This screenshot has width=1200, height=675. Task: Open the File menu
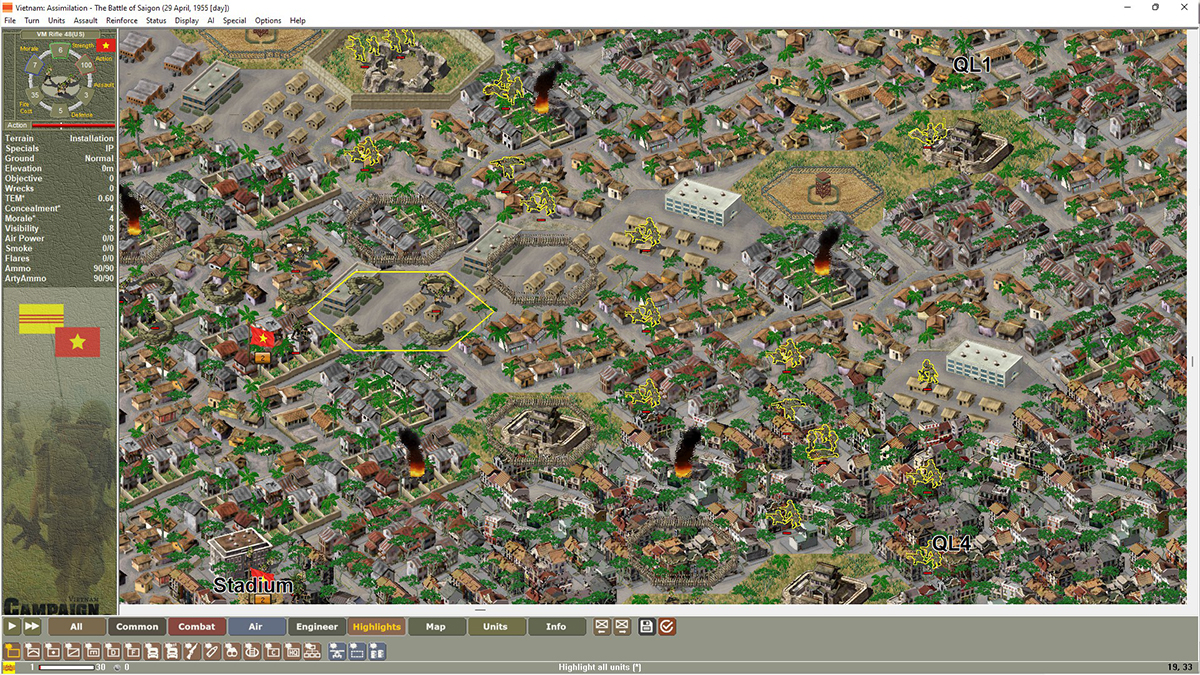[10, 20]
